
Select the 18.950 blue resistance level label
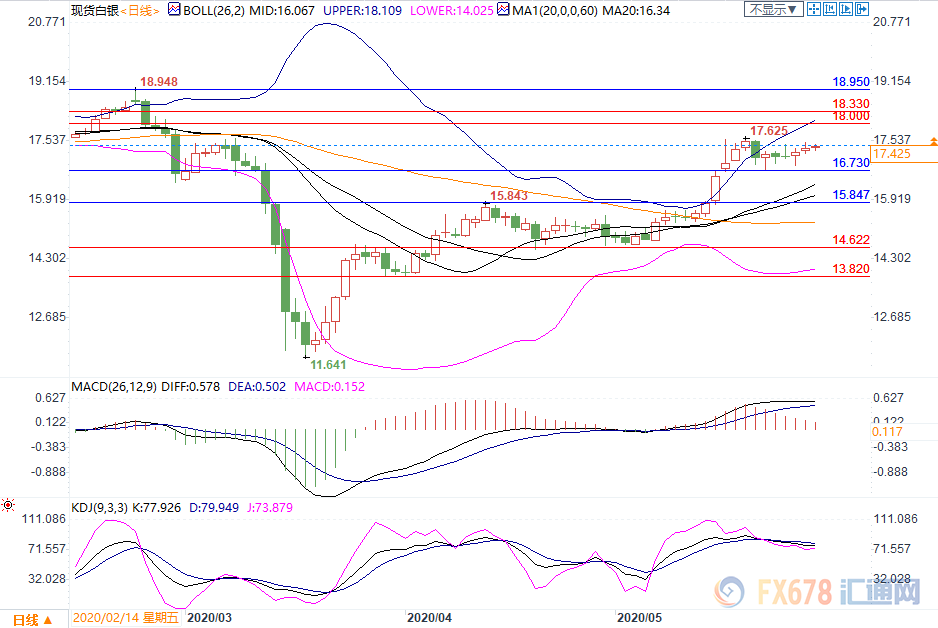(851, 82)
